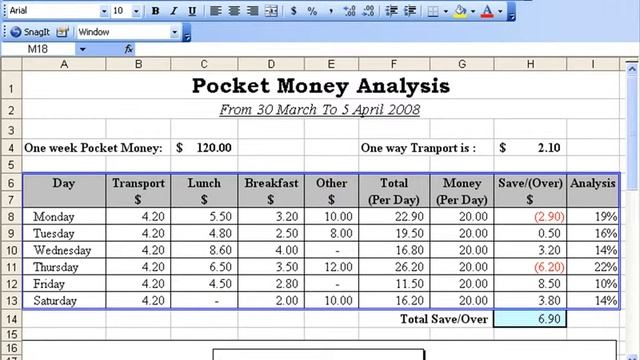Viewport: 640px width, 360px height.
Task: Click Merge and Center icon
Action: tap(271, 11)
